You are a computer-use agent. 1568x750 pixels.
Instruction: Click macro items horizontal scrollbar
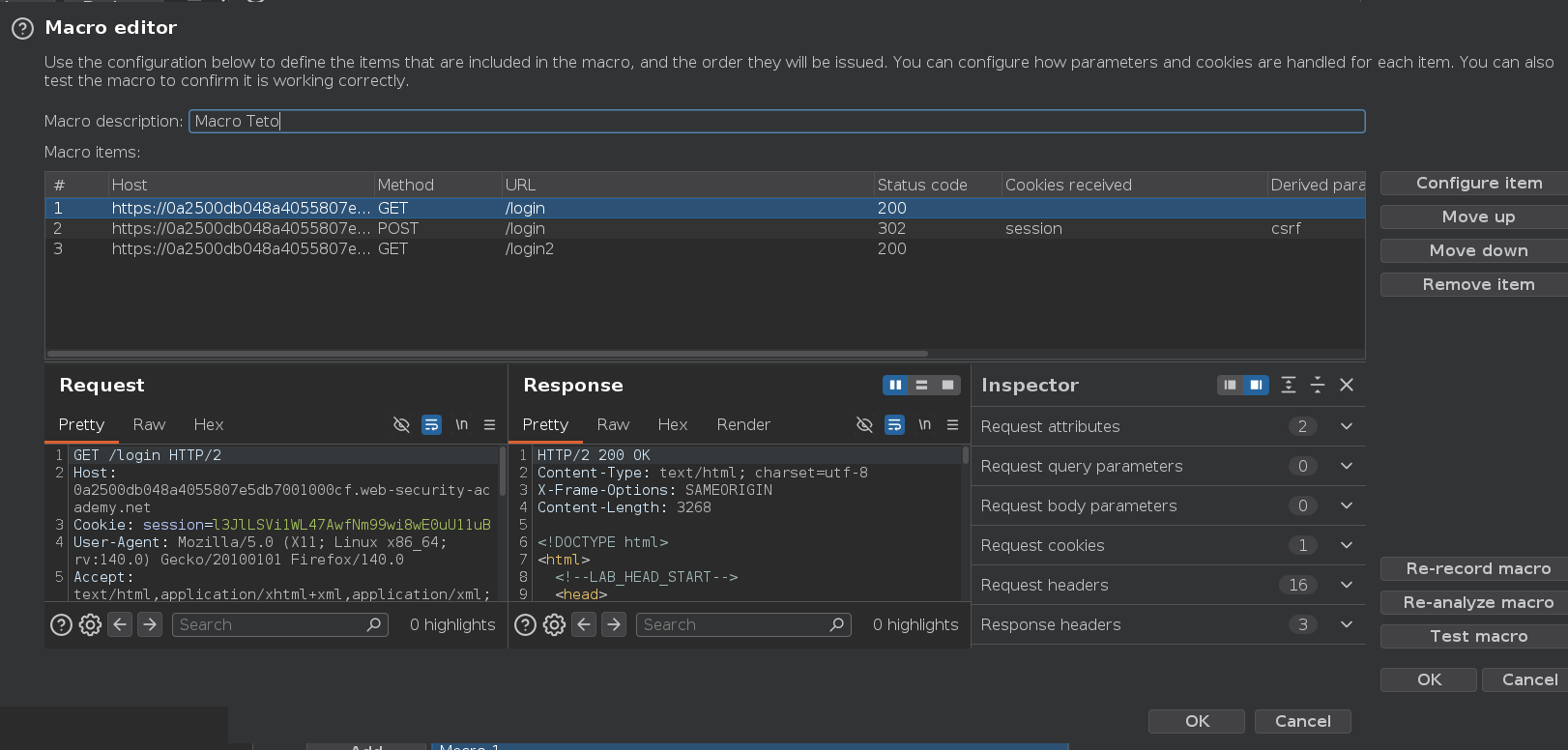pyautogui.click(x=487, y=354)
